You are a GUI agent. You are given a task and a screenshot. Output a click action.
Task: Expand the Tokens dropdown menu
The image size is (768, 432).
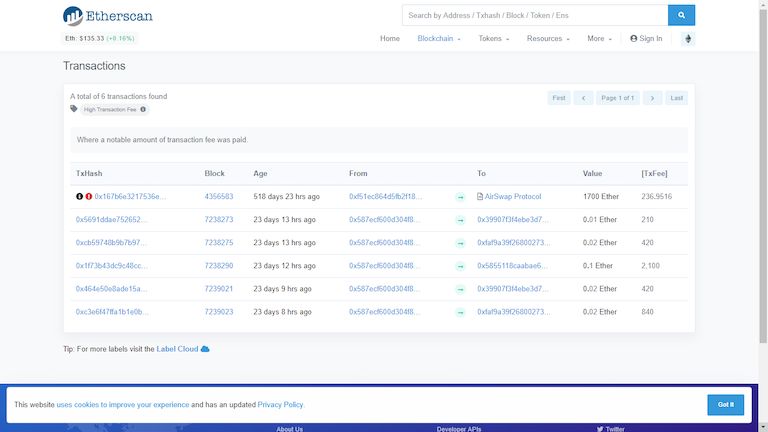tap(494, 38)
